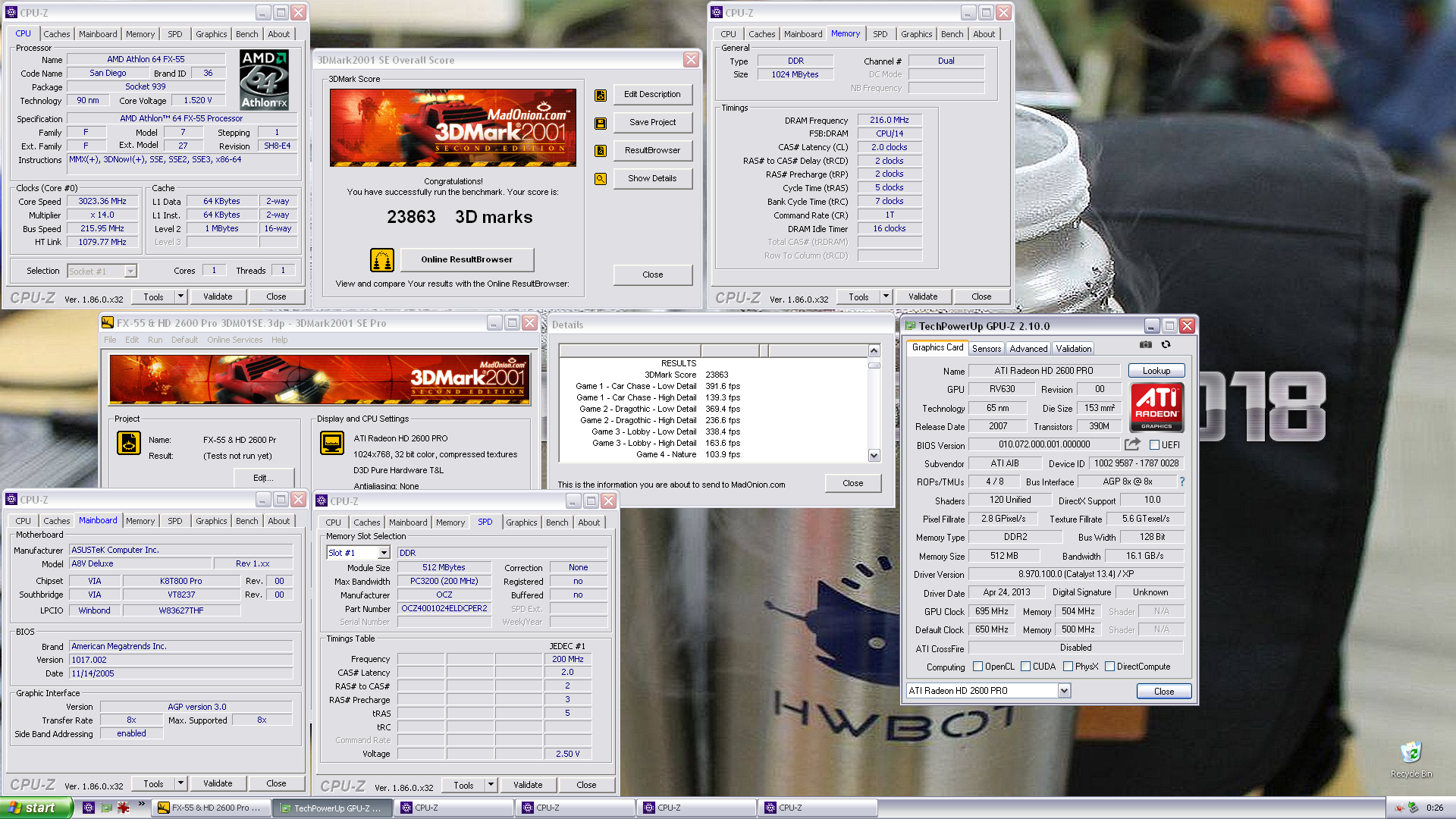Open the Bench tab in SPD CPU-Z window
Image resolution: width=1456 pixels, height=819 pixels.
coord(557,522)
